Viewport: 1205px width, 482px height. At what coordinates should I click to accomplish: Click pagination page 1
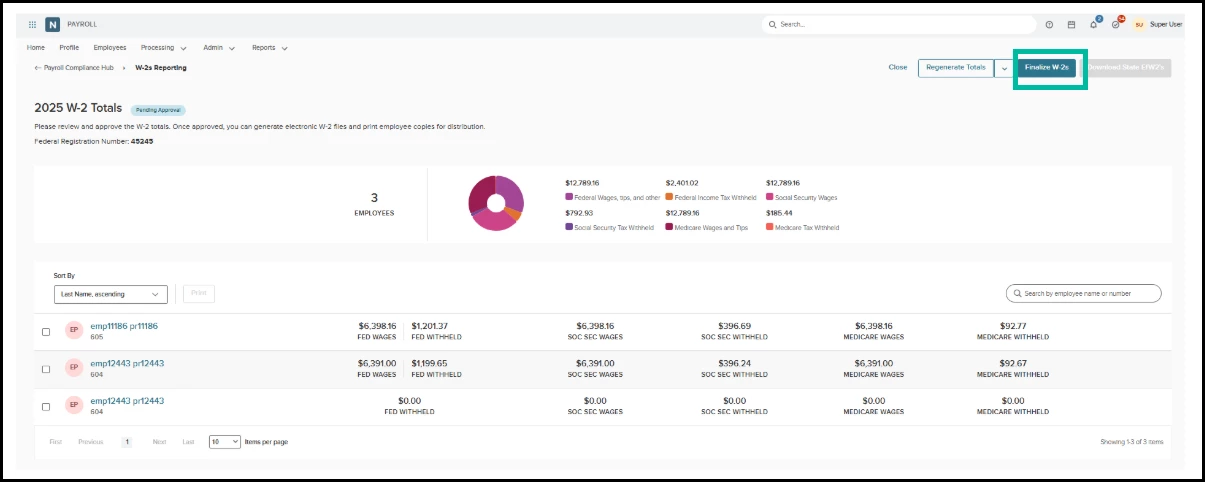[127, 441]
